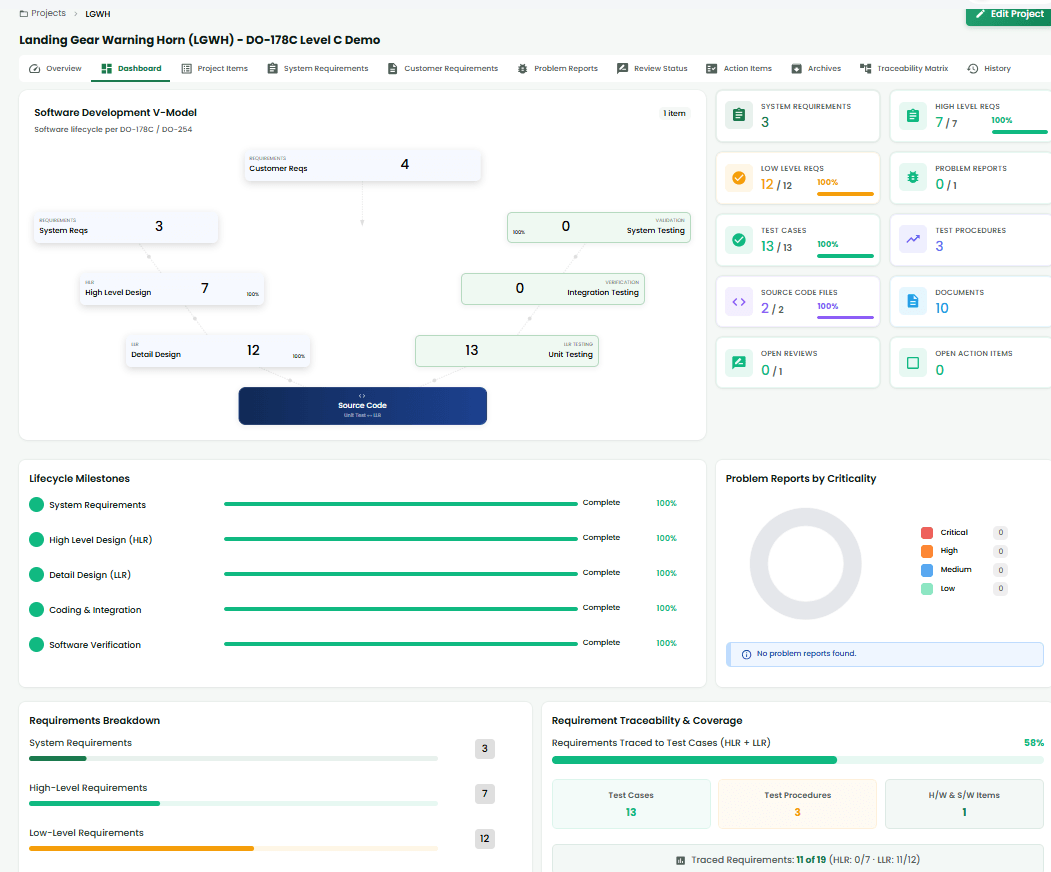This screenshot has width=1051, height=872.
Task: Click the High orange legend swatch
Action: pos(927,551)
